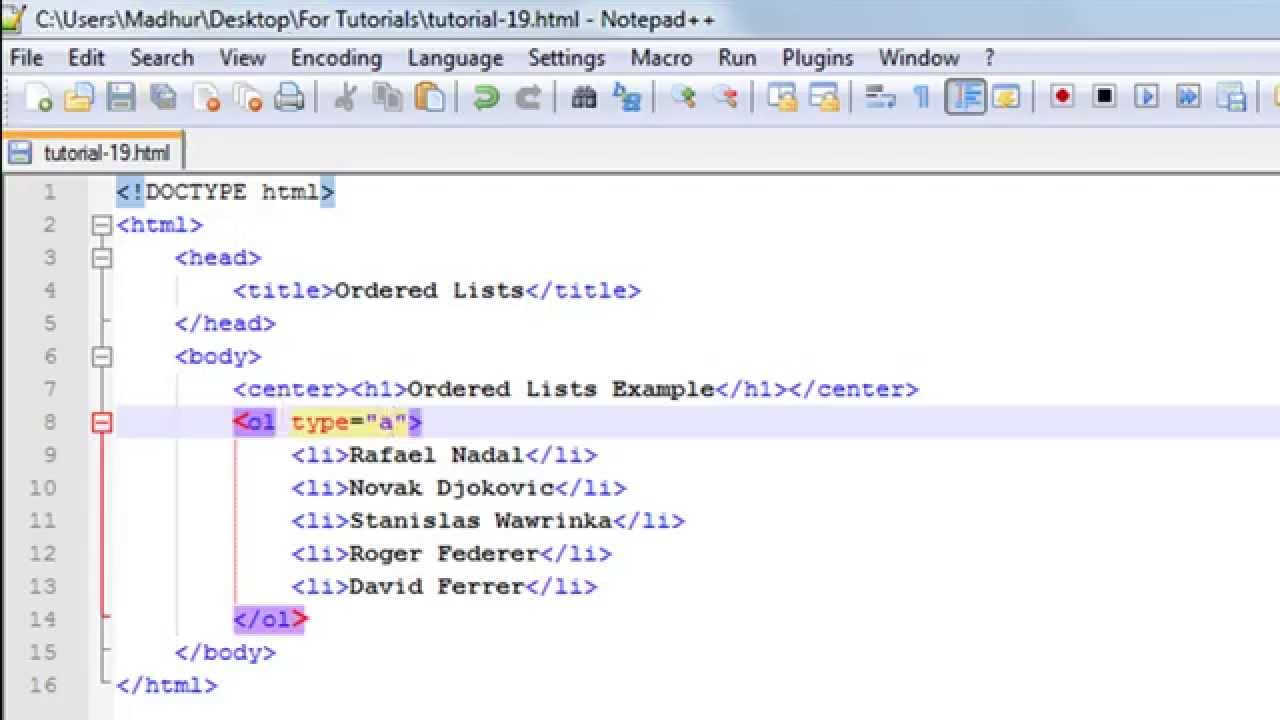Cut selection with scissors icon
The image size is (1280, 720).
pos(345,97)
